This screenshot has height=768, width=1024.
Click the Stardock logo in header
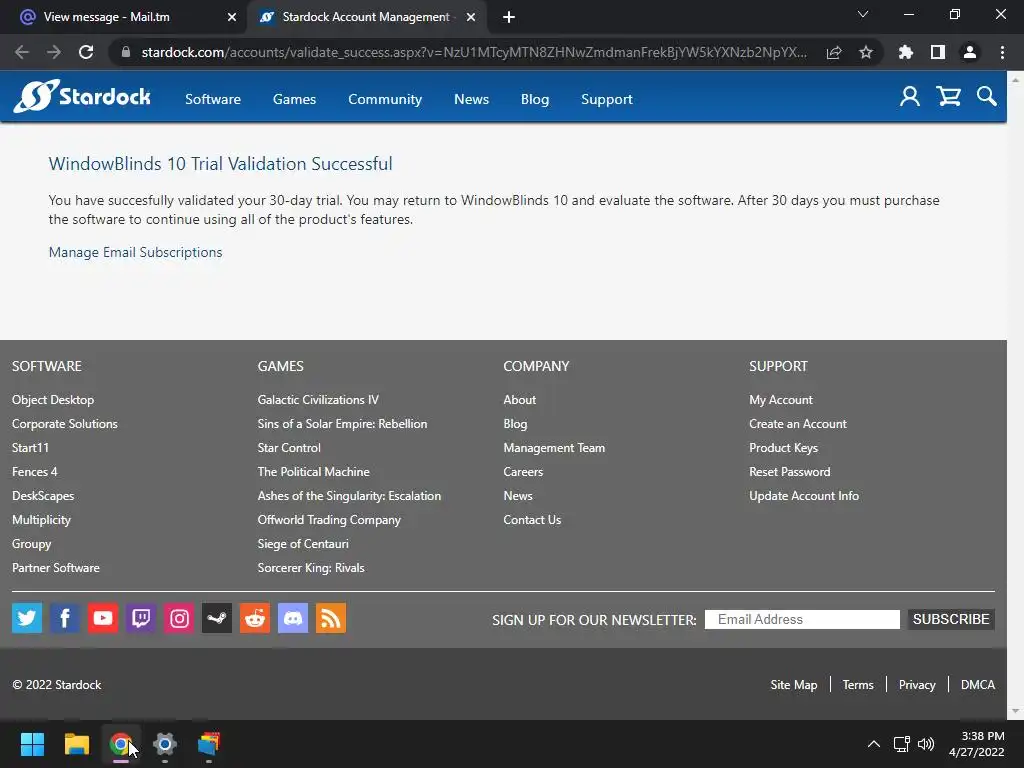82,97
